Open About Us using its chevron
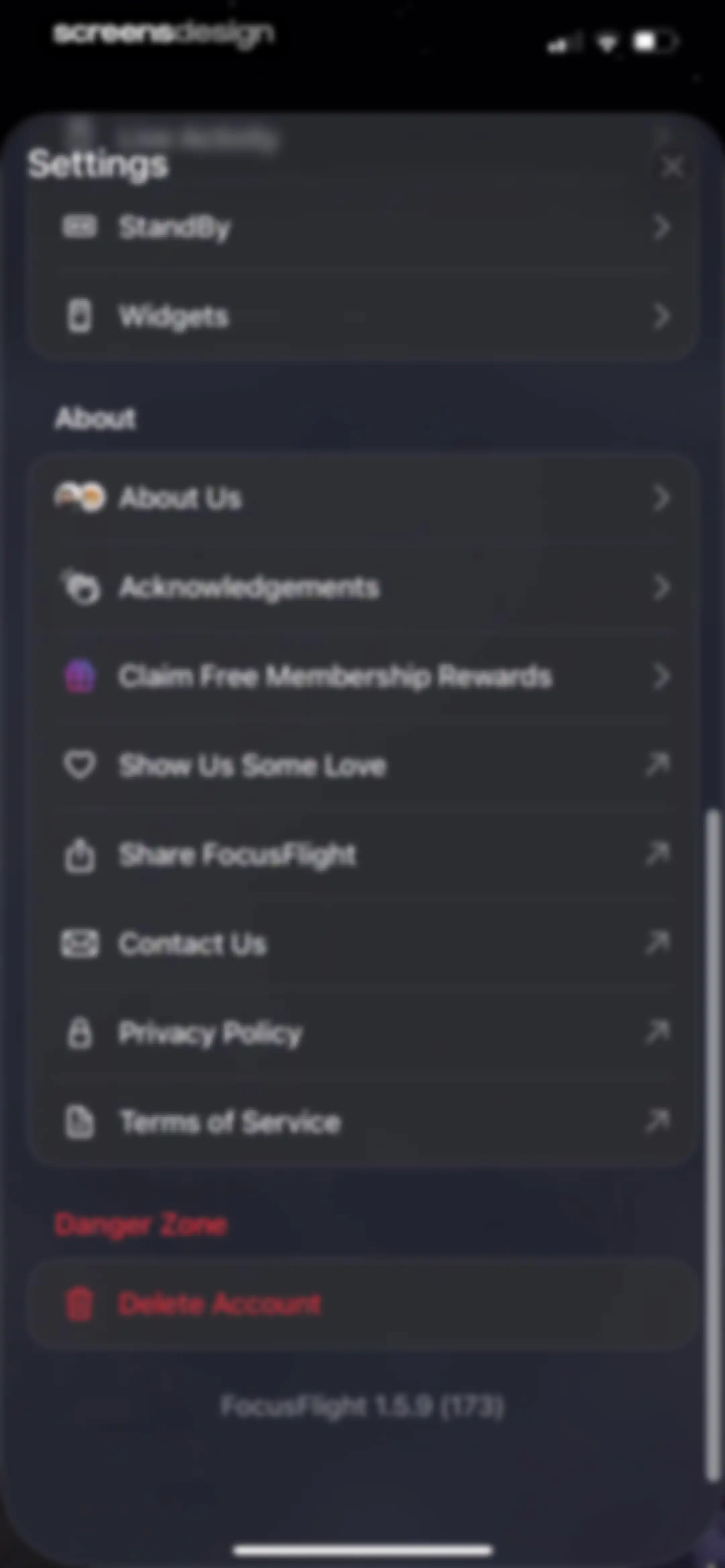 coord(662,498)
